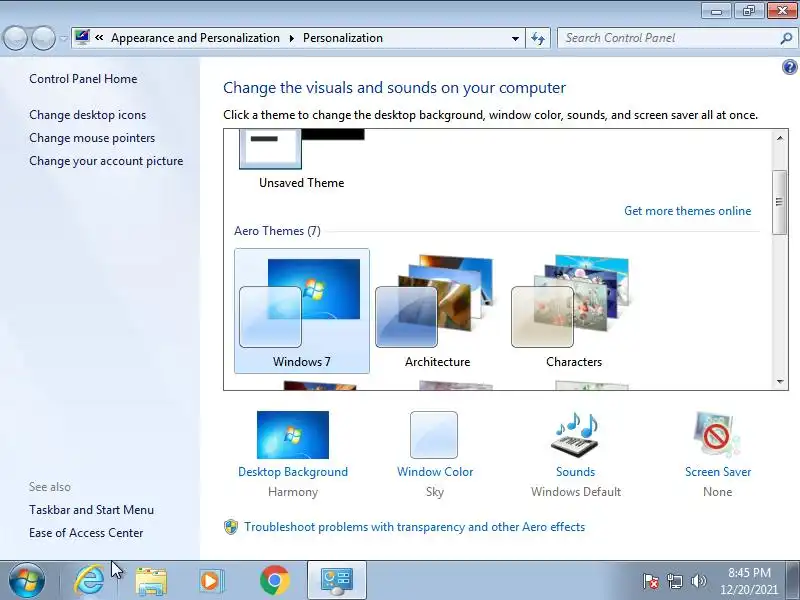Open Control Panel Home link

83,79
